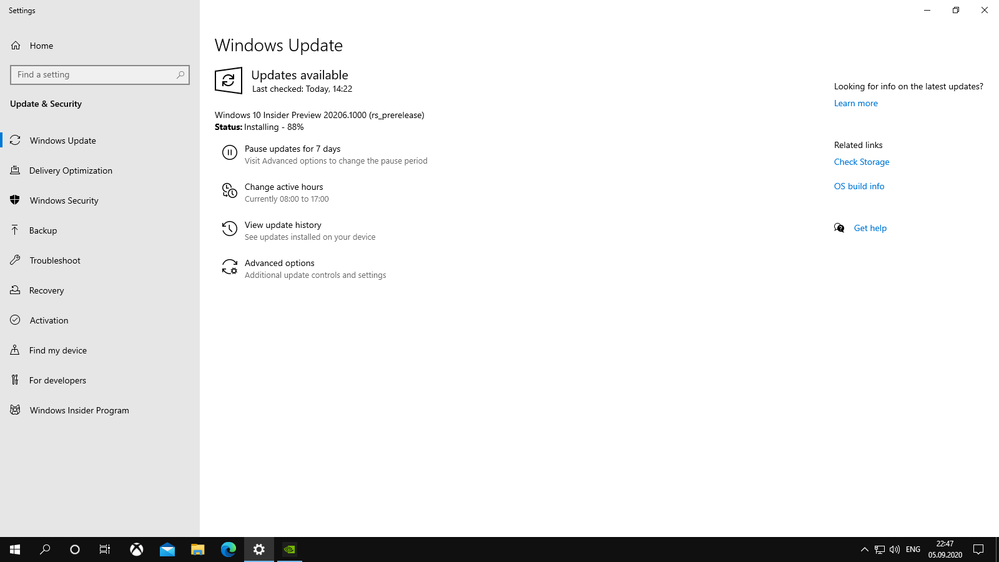Click the Activation checkmark icon

[x=15, y=320]
